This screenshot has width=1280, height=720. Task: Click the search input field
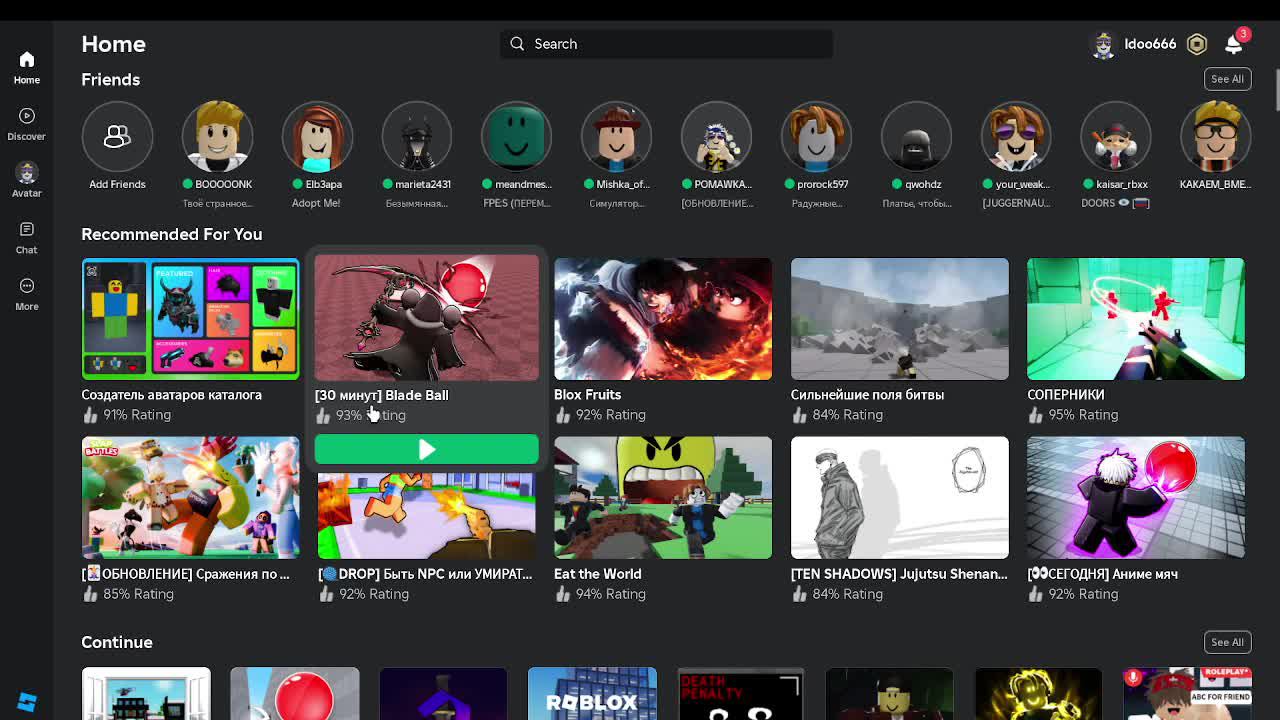coord(666,44)
